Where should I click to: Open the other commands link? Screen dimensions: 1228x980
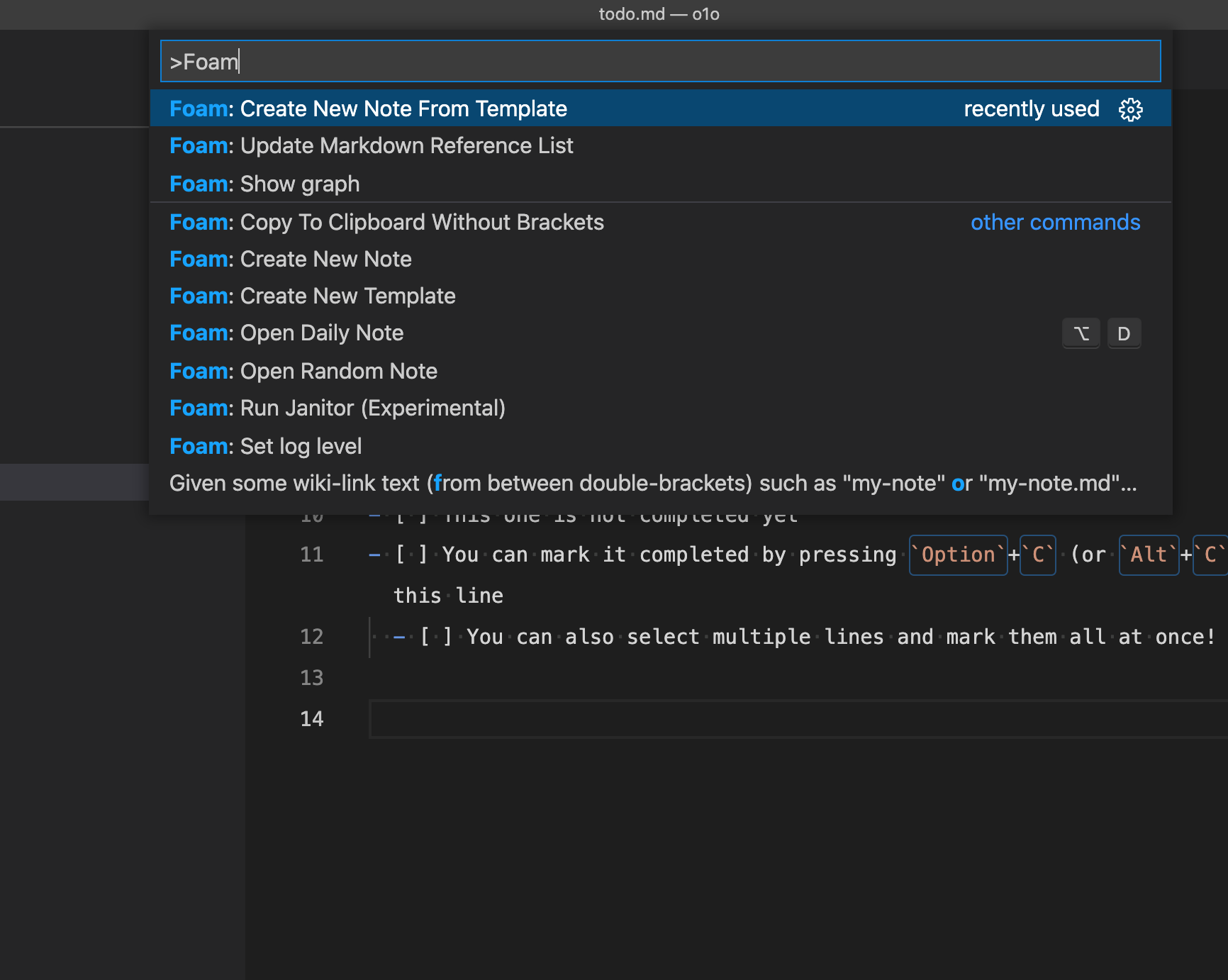click(x=1054, y=222)
